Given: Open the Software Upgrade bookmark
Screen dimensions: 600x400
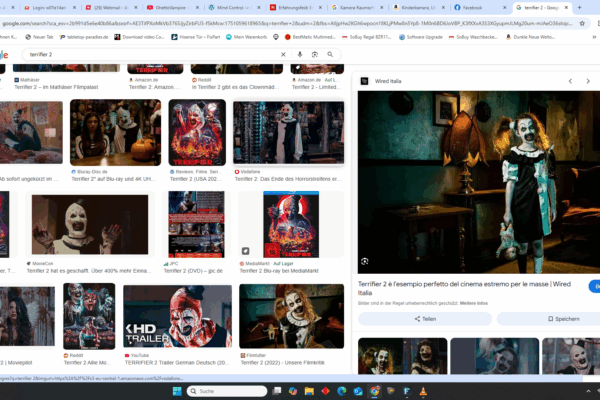Looking at the screenshot, I should 421,37.
